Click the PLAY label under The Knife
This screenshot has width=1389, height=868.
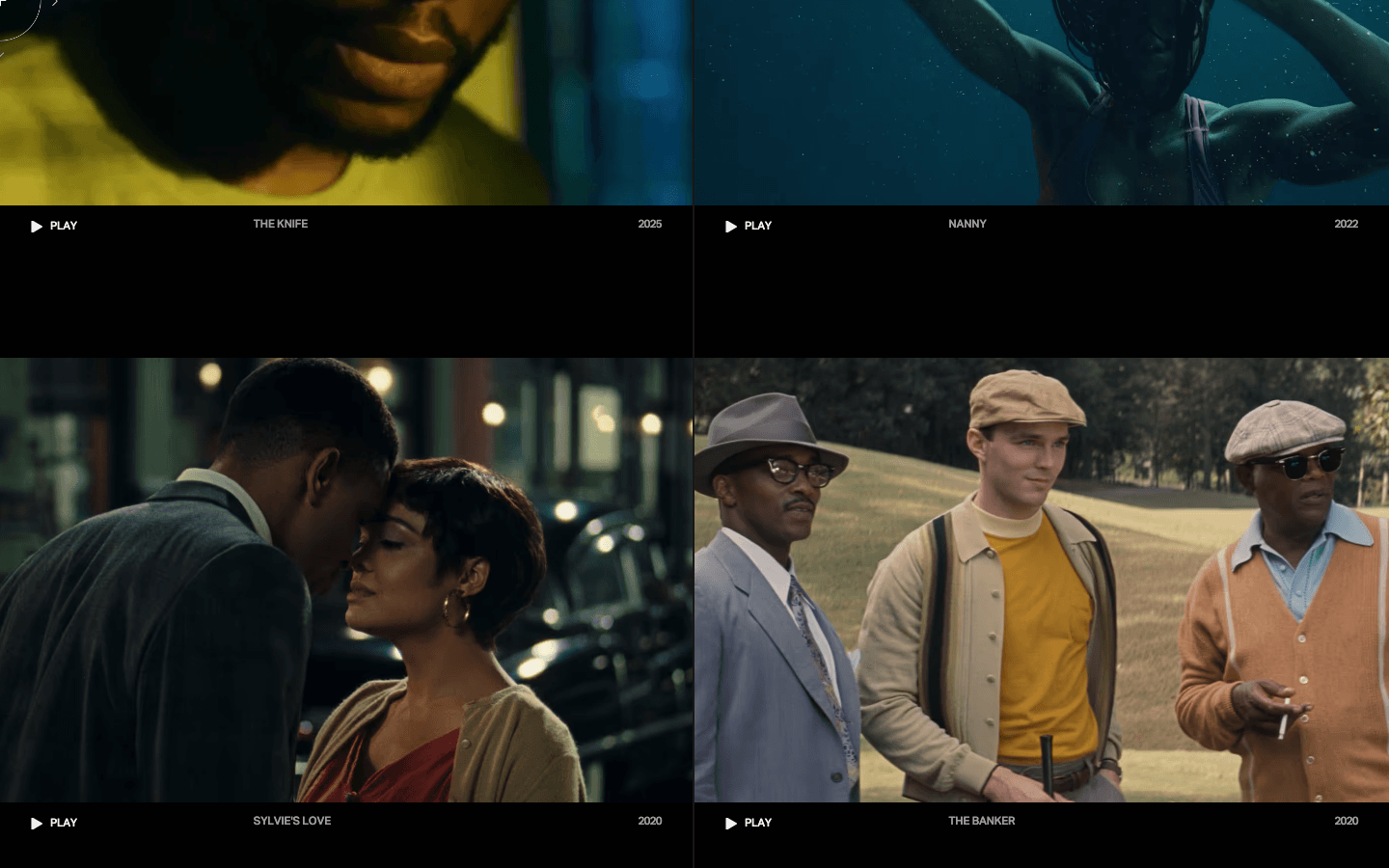[x=64, y=226]
